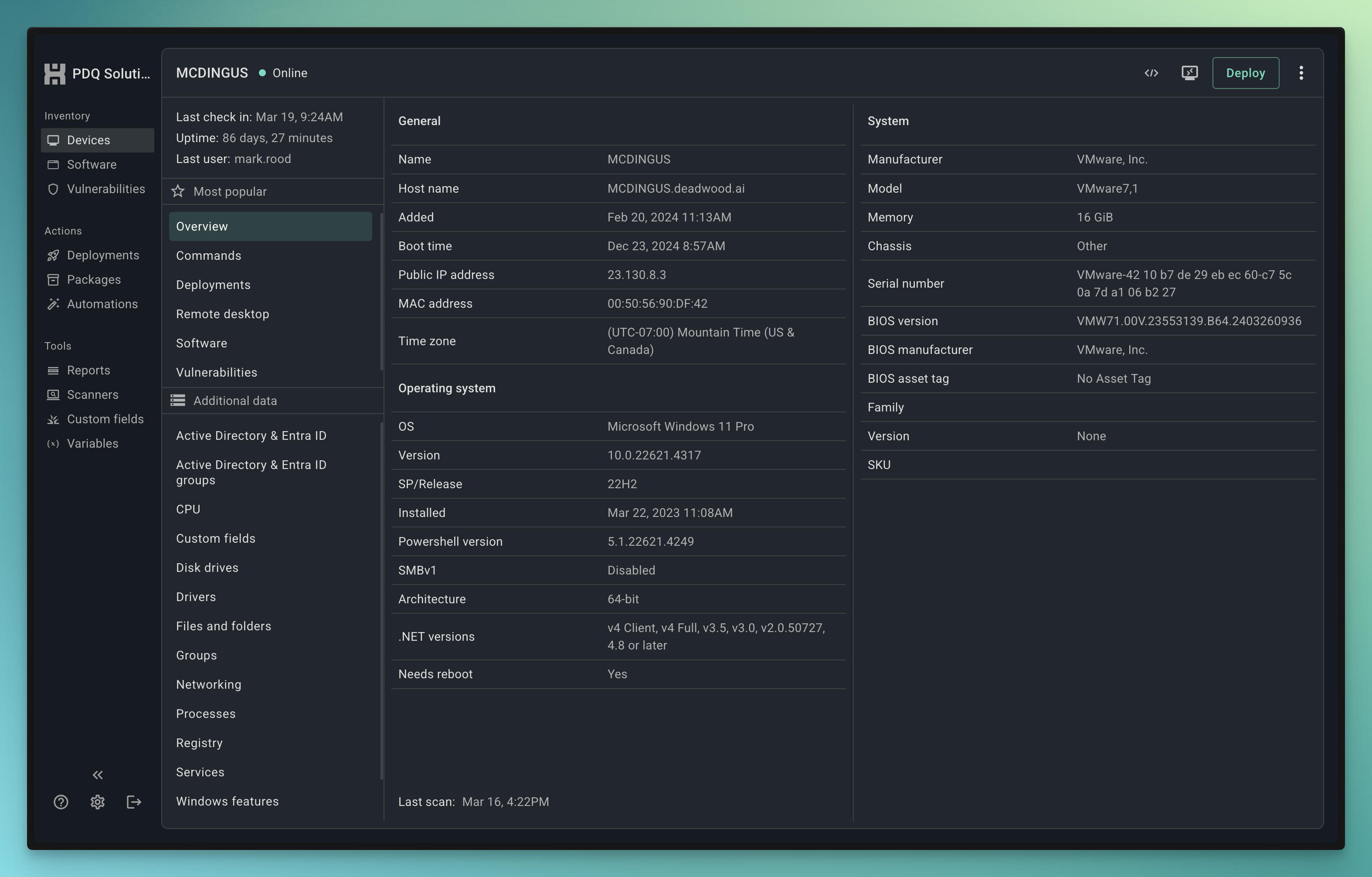Click the Deploy button
Screen dimensions: 1372x877
point(1246,73)
